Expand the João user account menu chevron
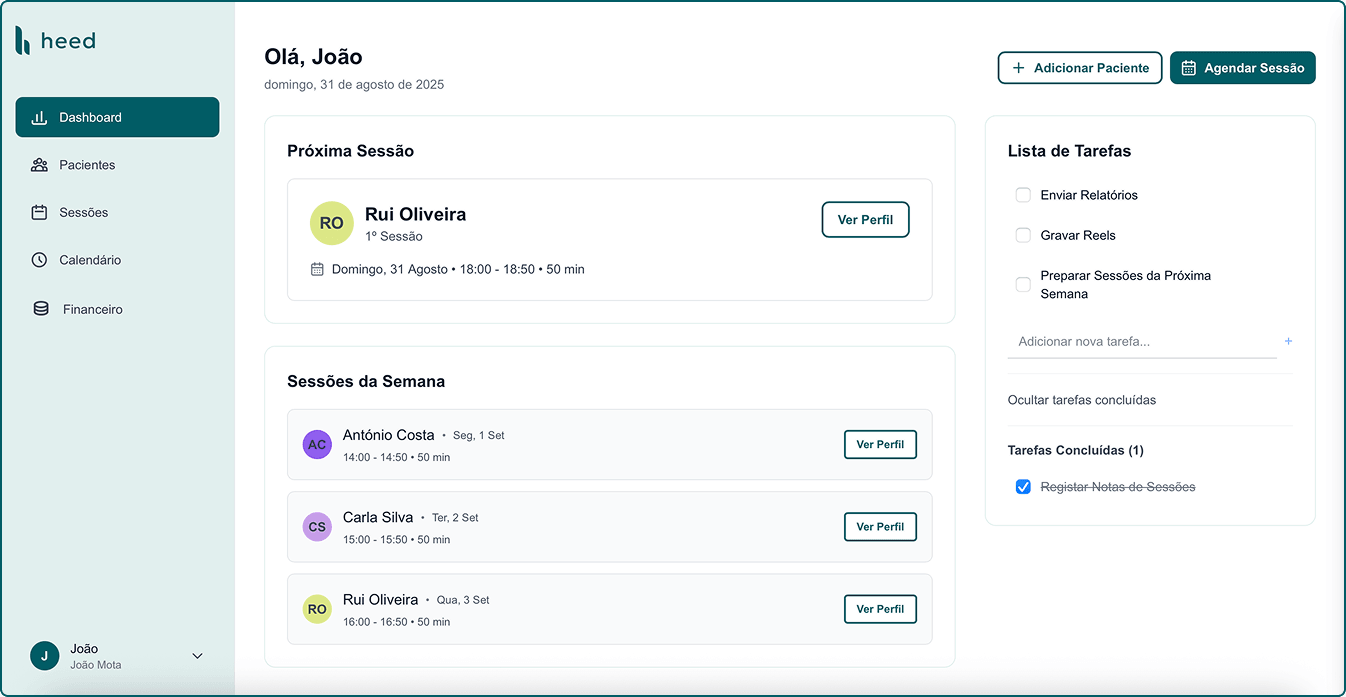 pyautogui.click(x=197, y=656)
